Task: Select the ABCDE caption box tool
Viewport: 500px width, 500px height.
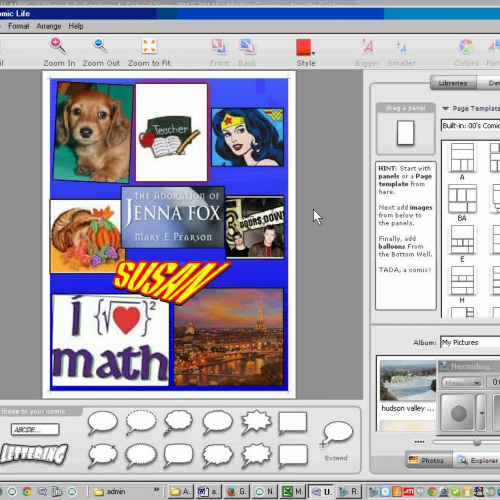Action: 35,429
